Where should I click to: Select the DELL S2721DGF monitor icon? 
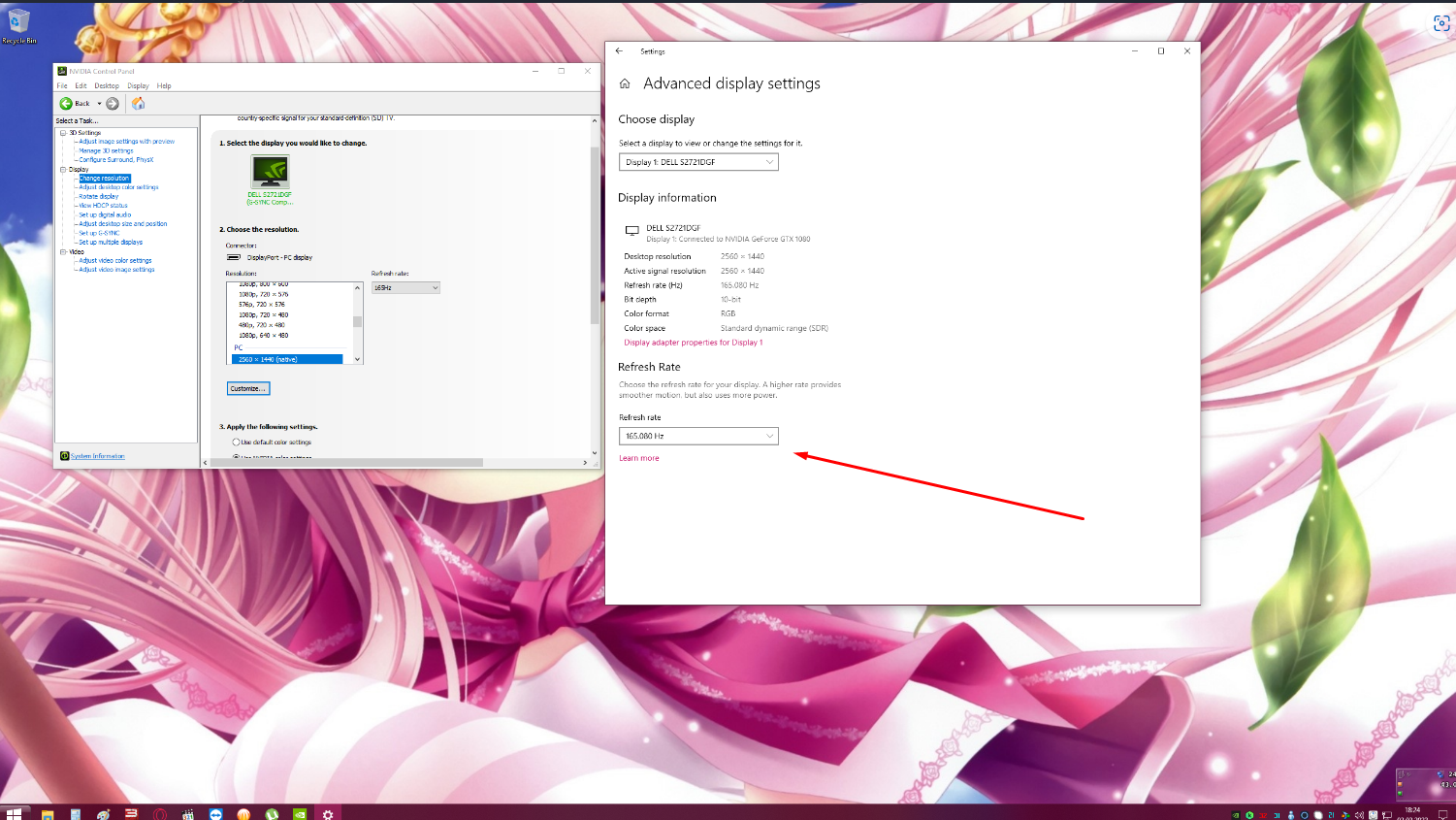(x=270, y=173)
